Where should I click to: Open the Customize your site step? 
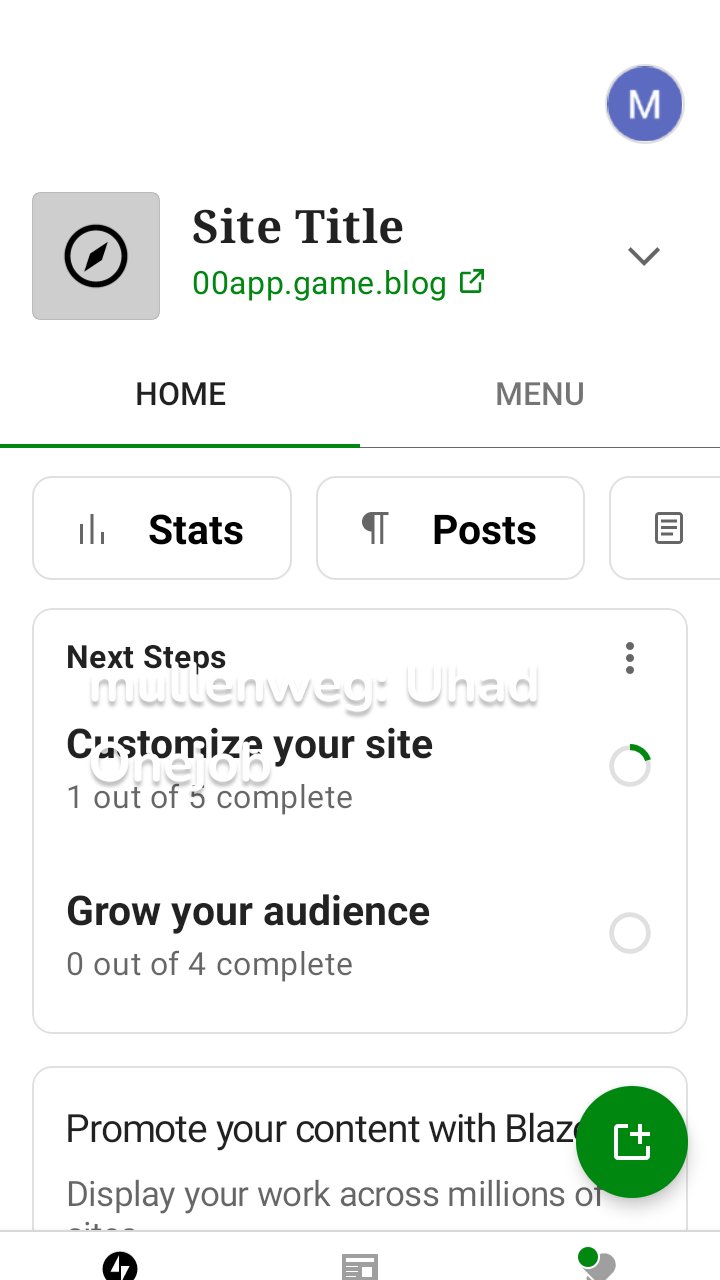pos(250,767)
